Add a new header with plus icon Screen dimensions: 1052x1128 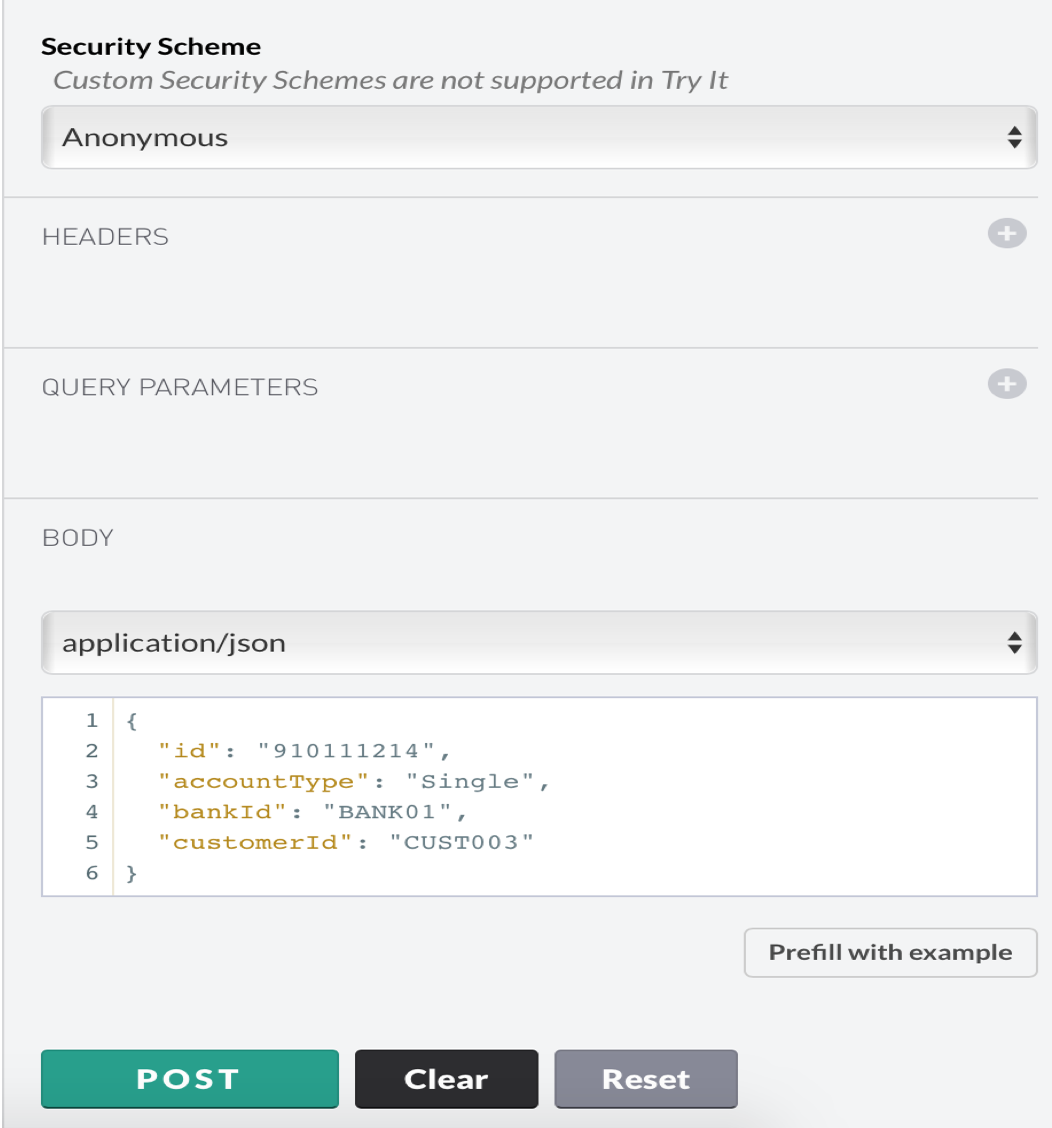(1007, 234)
